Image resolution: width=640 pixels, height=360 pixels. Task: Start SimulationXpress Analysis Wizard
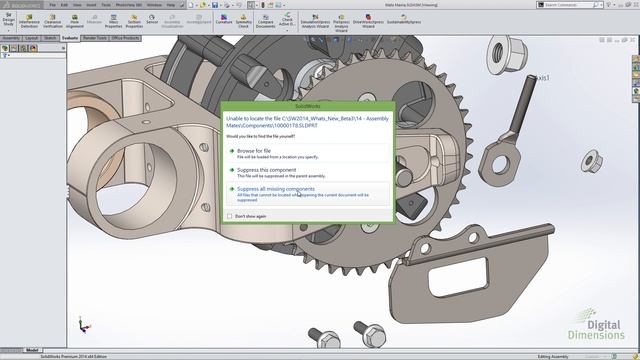[x=315, y=21]
